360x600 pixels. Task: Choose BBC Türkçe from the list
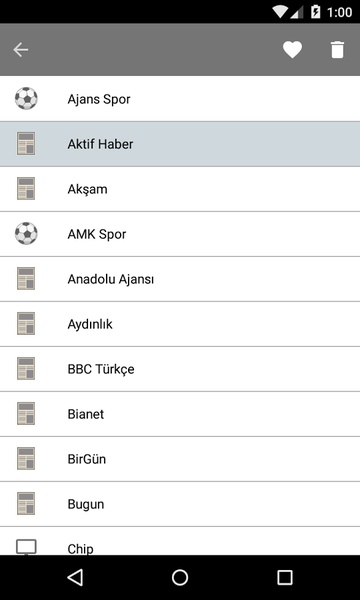point(180,369)
